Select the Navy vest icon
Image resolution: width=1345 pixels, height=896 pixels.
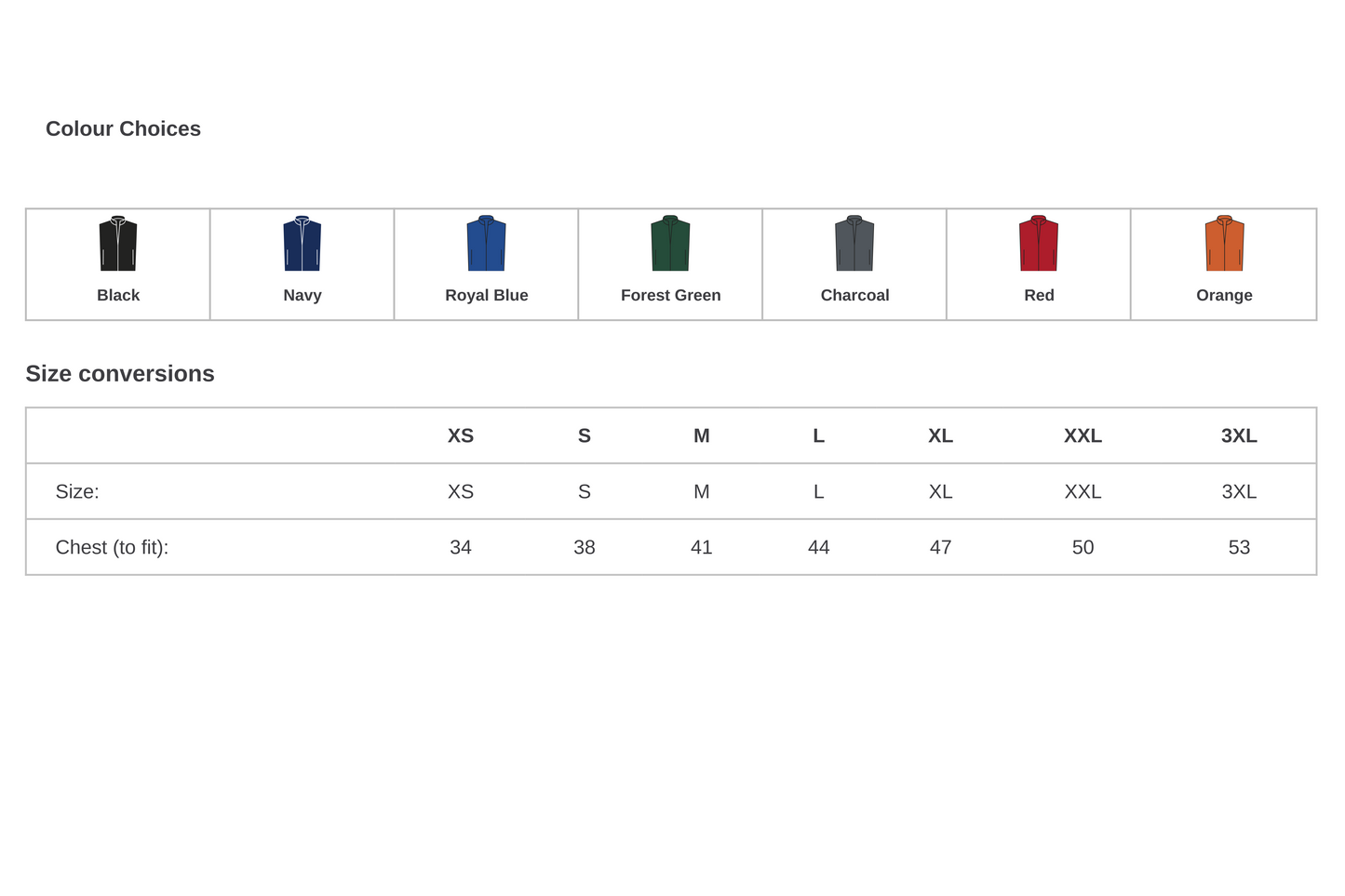point(303,244)
